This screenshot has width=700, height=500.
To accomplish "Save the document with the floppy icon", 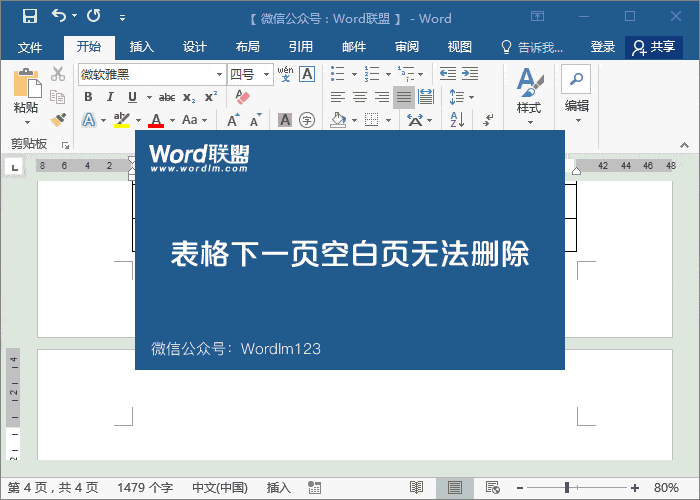I will 30,17.
